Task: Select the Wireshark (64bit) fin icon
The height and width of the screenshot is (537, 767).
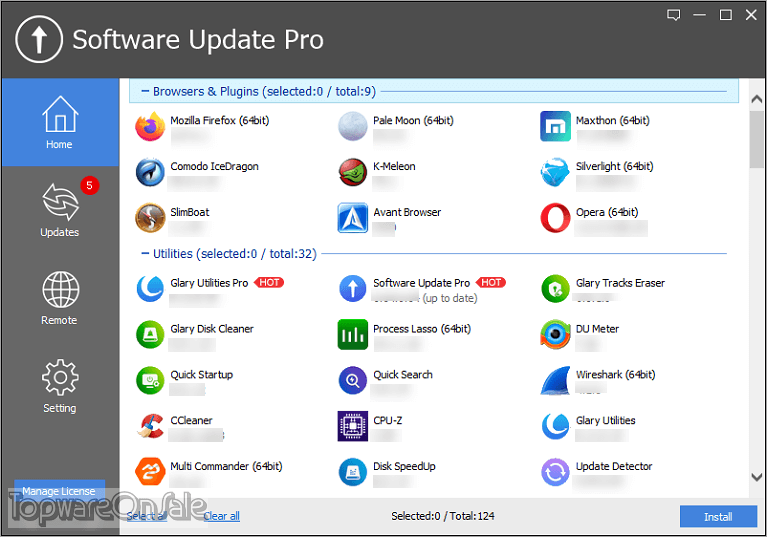Action: (x=555, y=380)
